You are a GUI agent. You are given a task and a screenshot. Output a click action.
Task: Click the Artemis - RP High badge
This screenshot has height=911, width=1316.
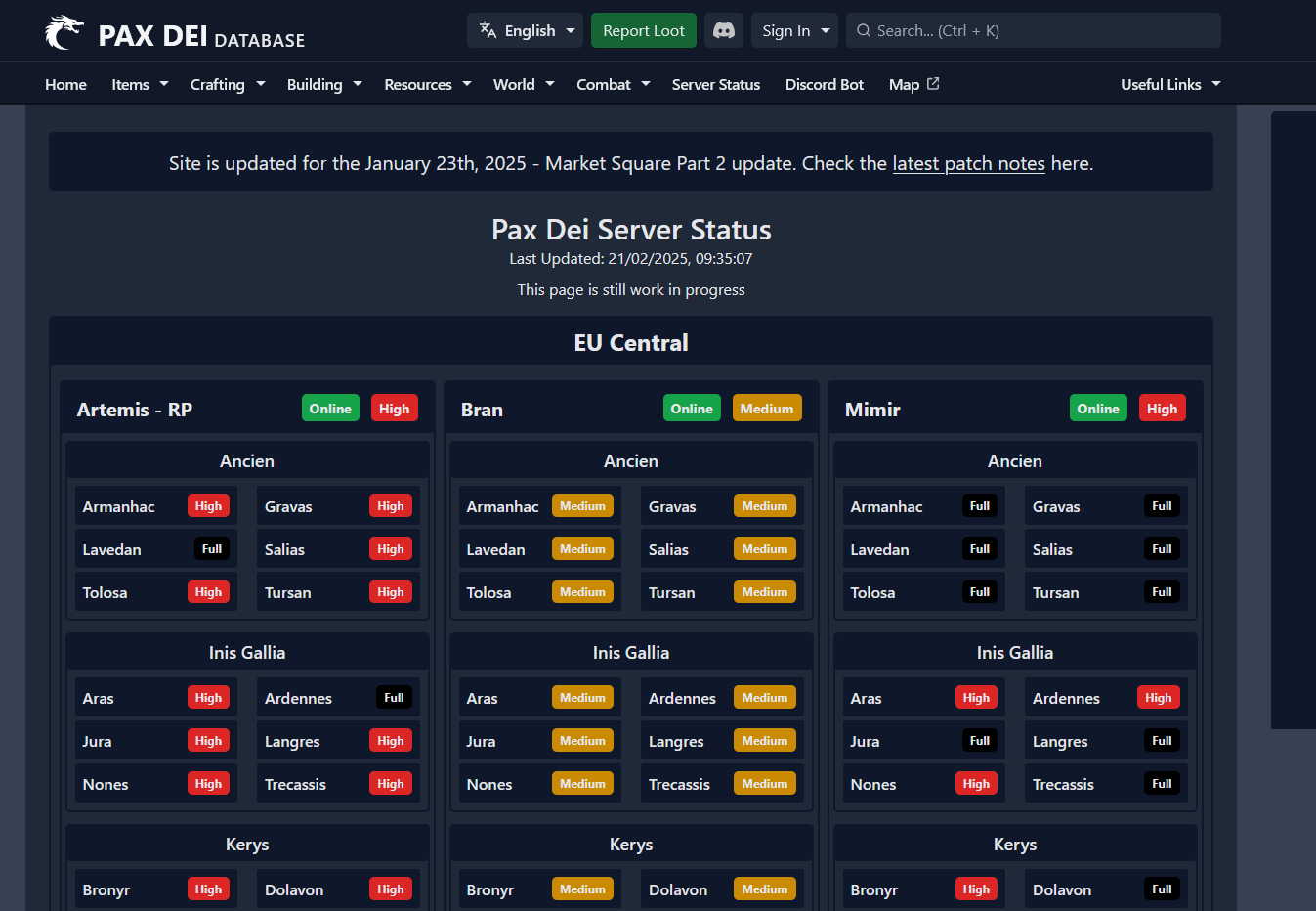click(395, 409)
